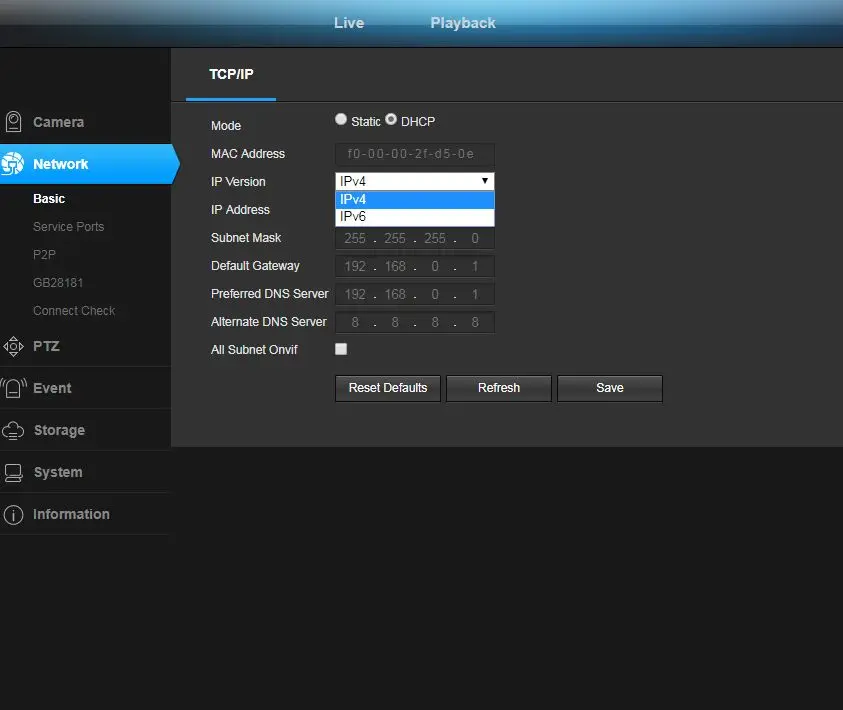Click the Network globe icon

tap(12, 163)
